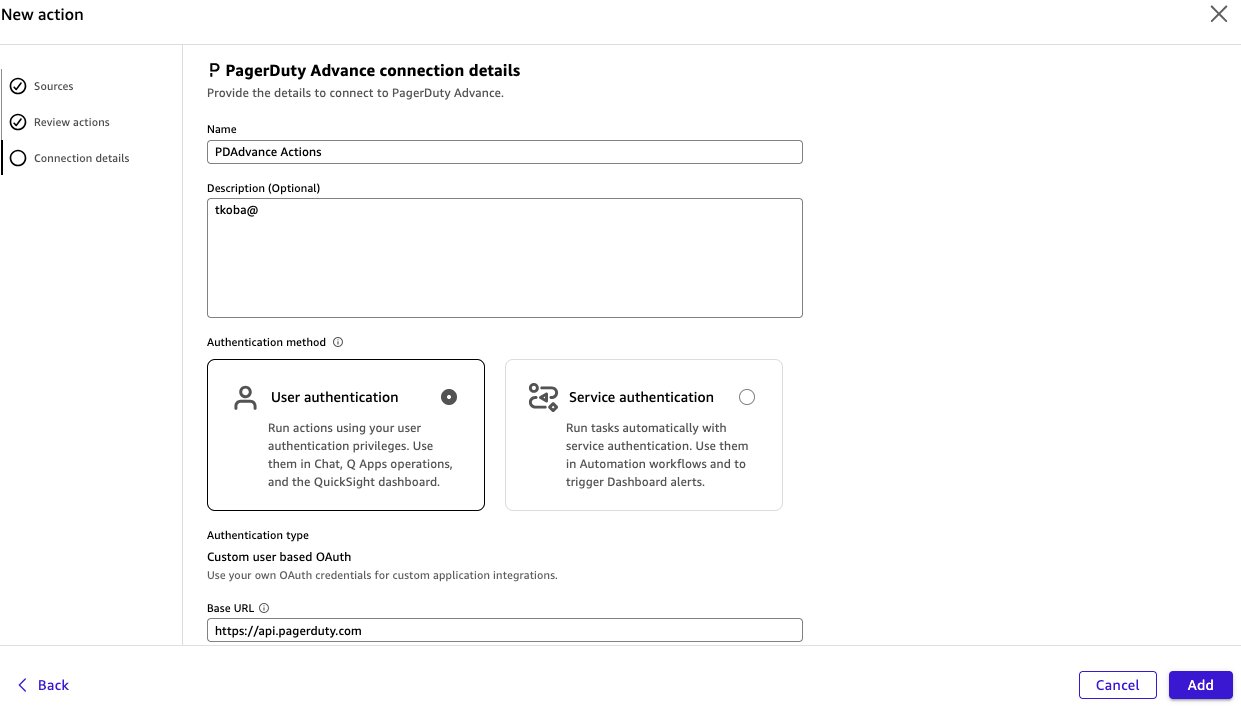Click the chevron arrow next to Back

[x=22, y=685]
